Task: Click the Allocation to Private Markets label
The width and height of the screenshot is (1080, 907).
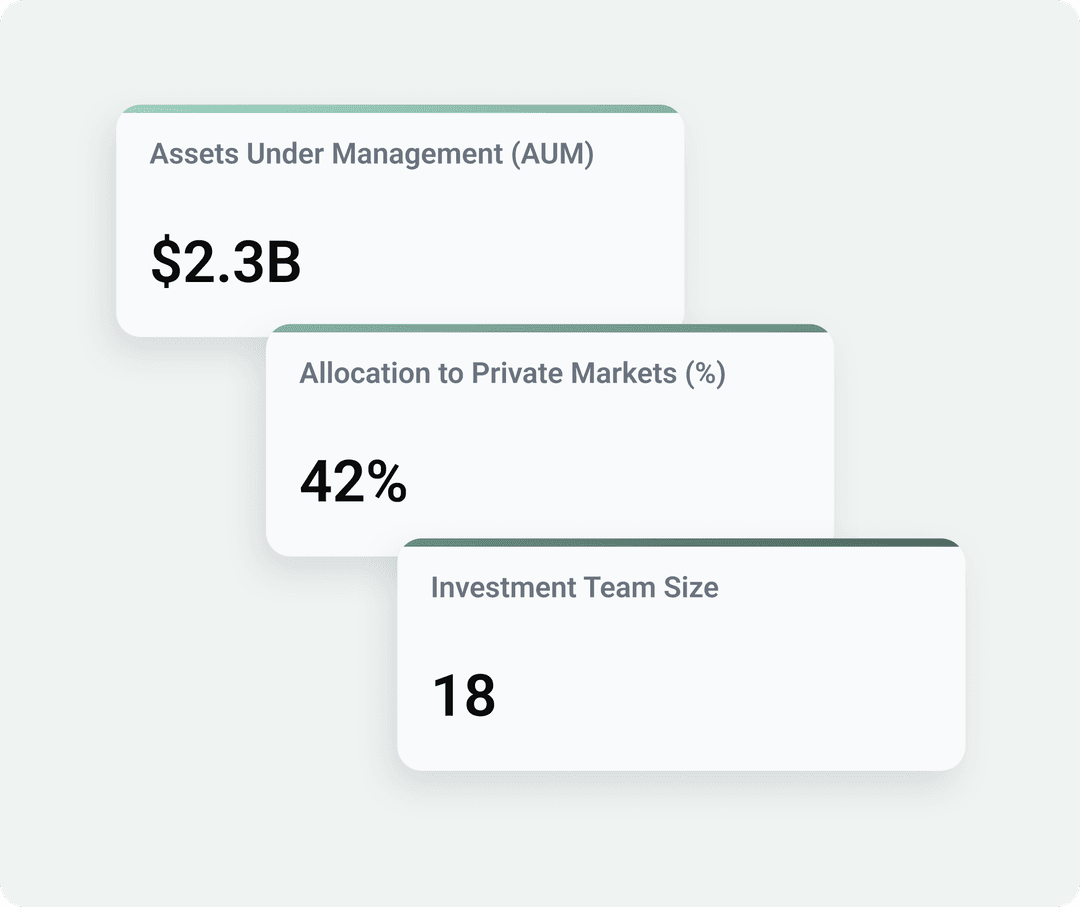Action: (512, 373)
